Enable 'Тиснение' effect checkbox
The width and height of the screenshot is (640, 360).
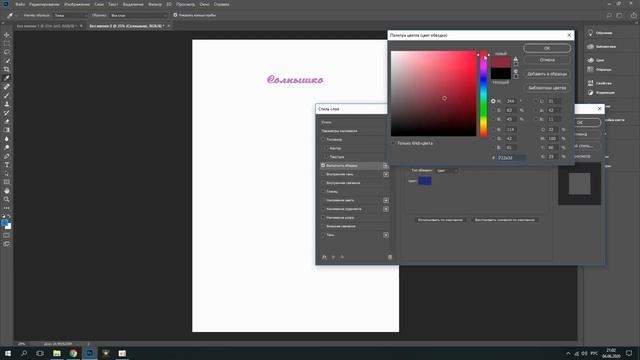coord(323,140)
